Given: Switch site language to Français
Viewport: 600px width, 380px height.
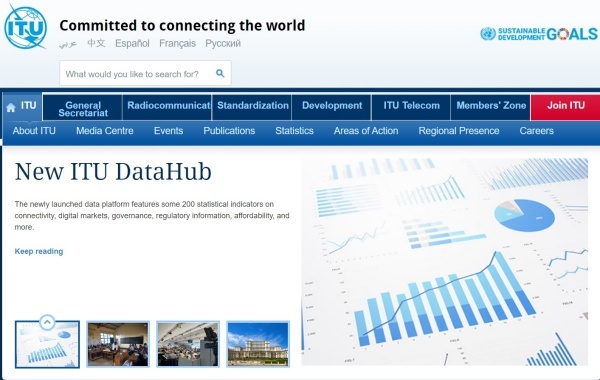Looking at the screenshot, I should tap(177, 43).
